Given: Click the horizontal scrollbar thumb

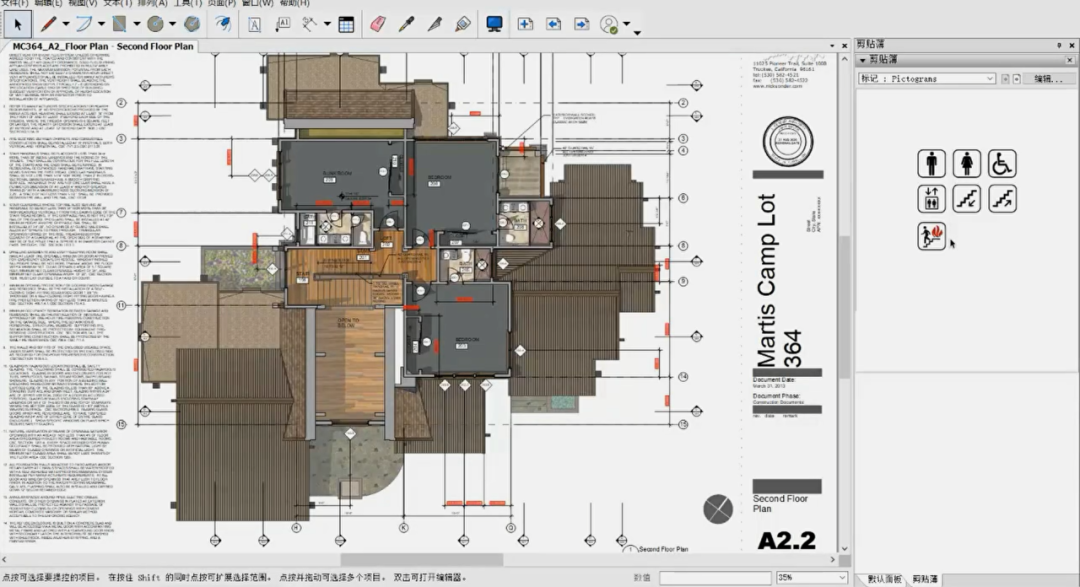Looking at the screenshot, I should pyautogui.click(x=422, y=559).
